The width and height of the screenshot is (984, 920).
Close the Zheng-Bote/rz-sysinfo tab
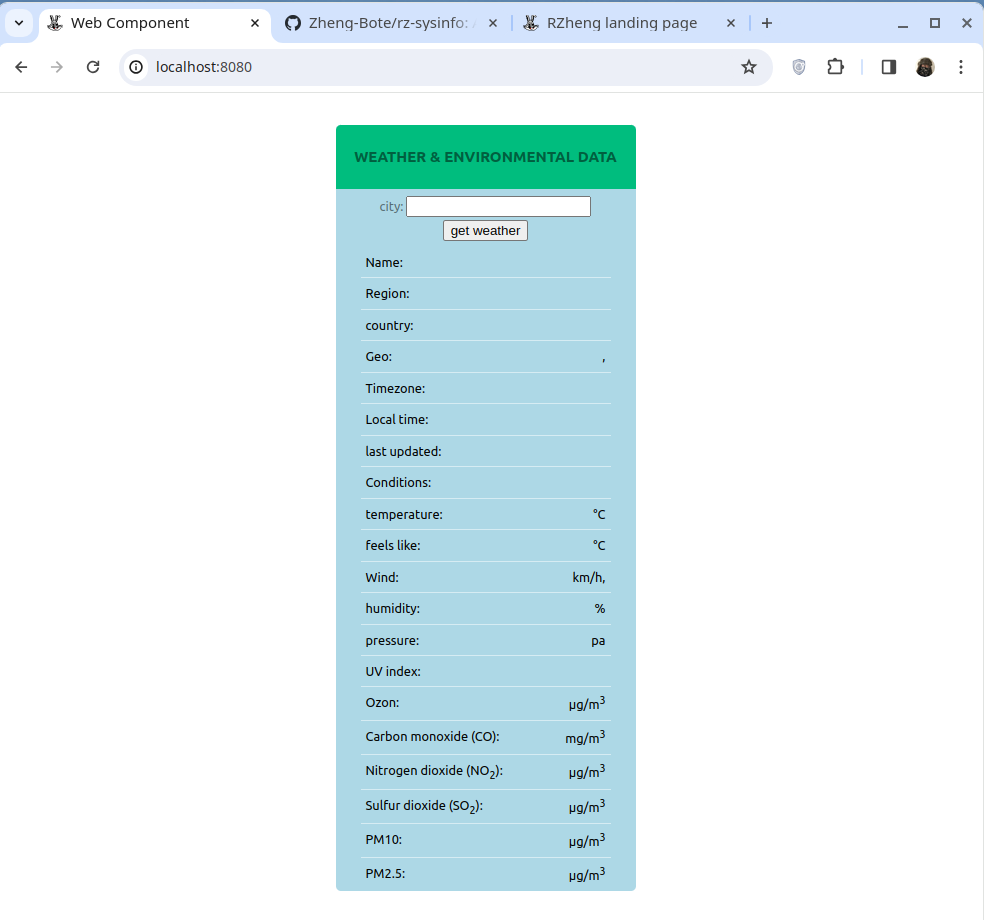[493, 23]
